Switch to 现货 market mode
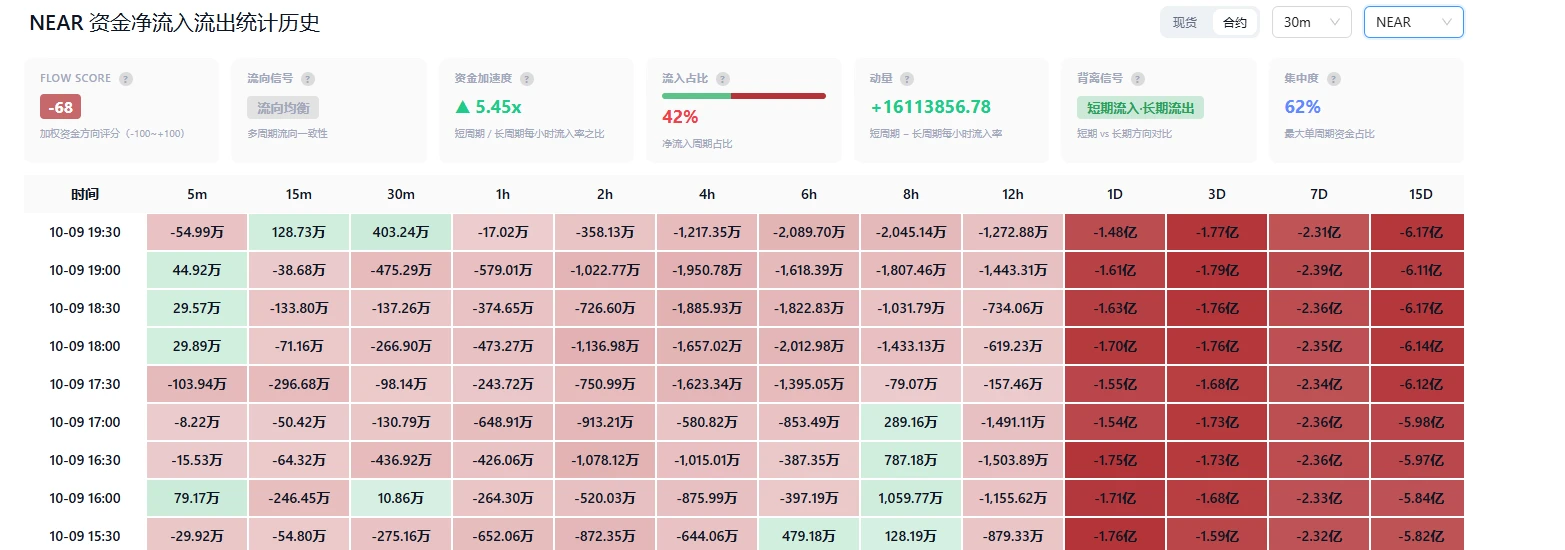Screen dimensions: 1565x550 tap(1185, 22)
